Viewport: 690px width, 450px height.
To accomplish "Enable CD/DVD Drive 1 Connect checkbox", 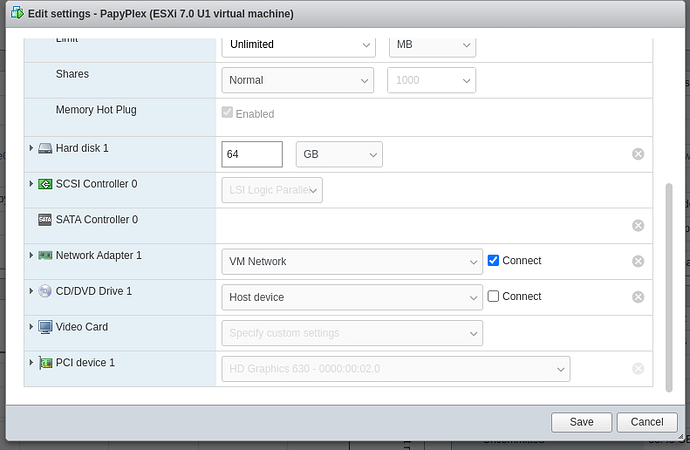I will [x=493, y=296].
